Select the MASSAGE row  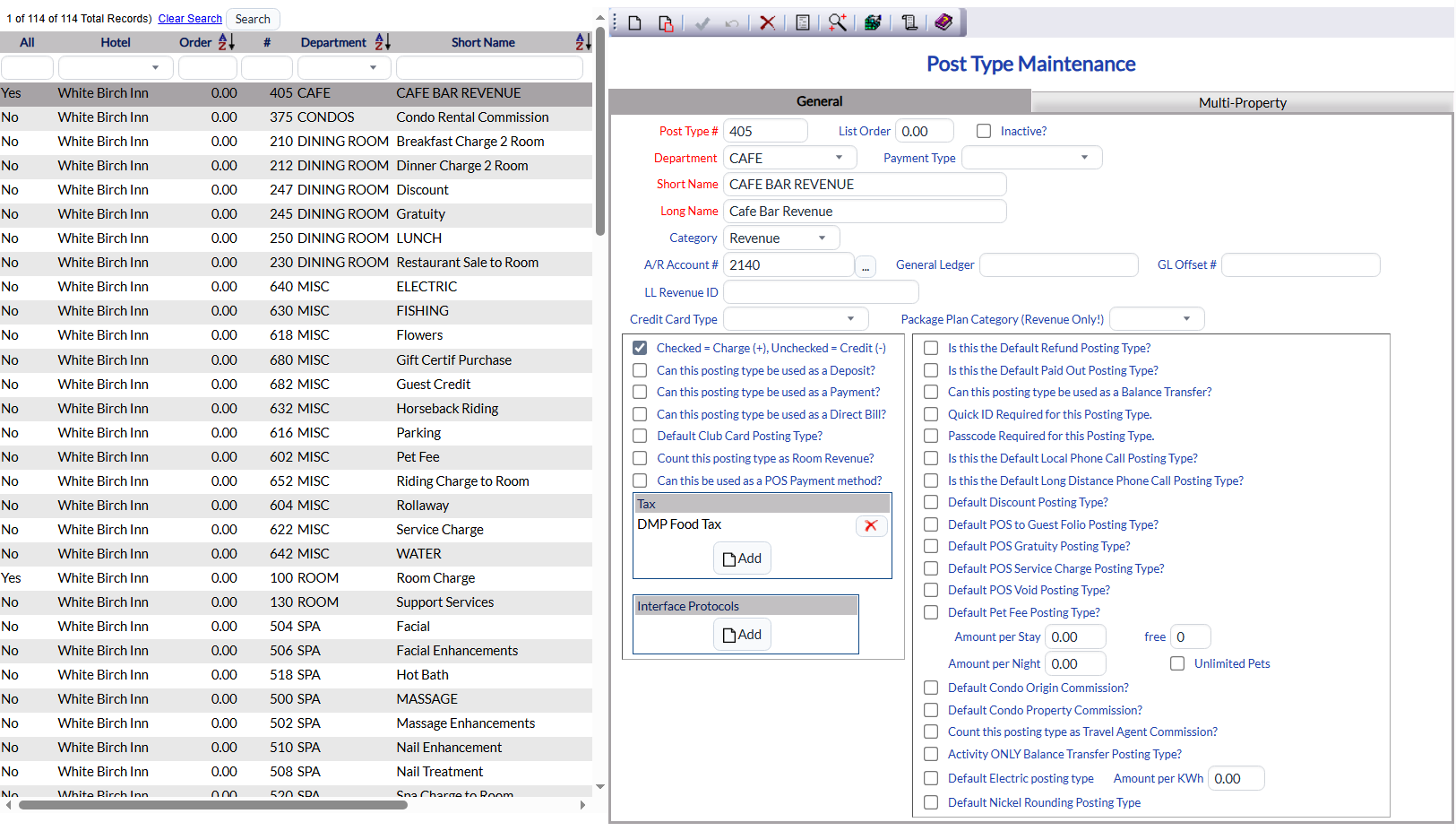click(296, 699)
